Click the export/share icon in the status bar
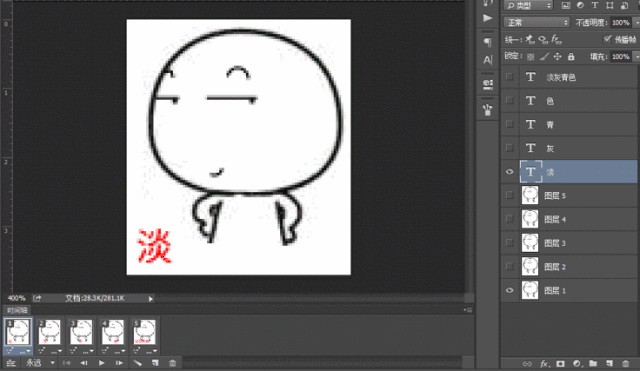This screenshot has width=640, height=371. tap(37, 298)
